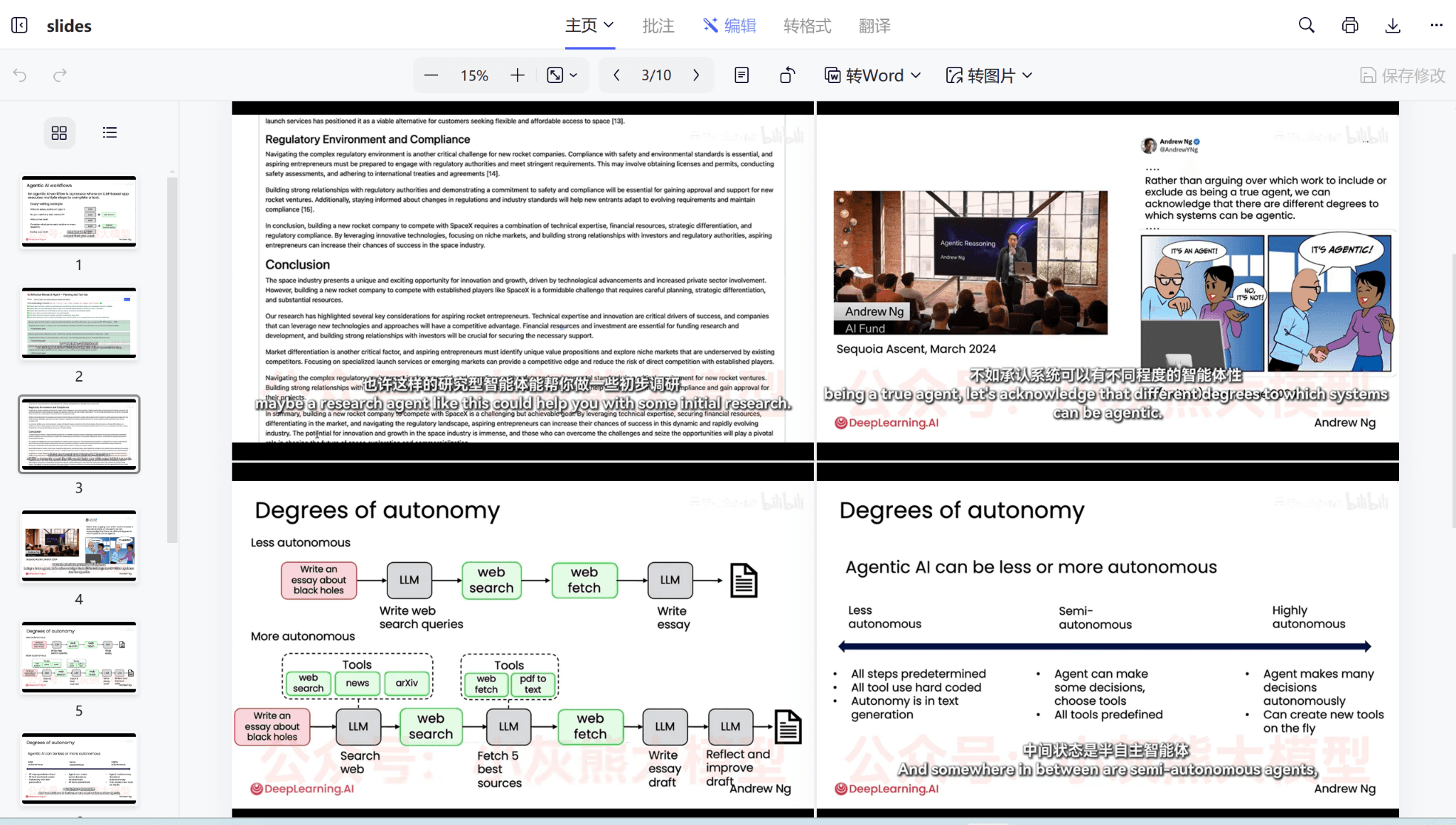The height and width of the screenshot is (825, 1456).
Task: Toggle the page layout view icon
Action: click(742, 75)
